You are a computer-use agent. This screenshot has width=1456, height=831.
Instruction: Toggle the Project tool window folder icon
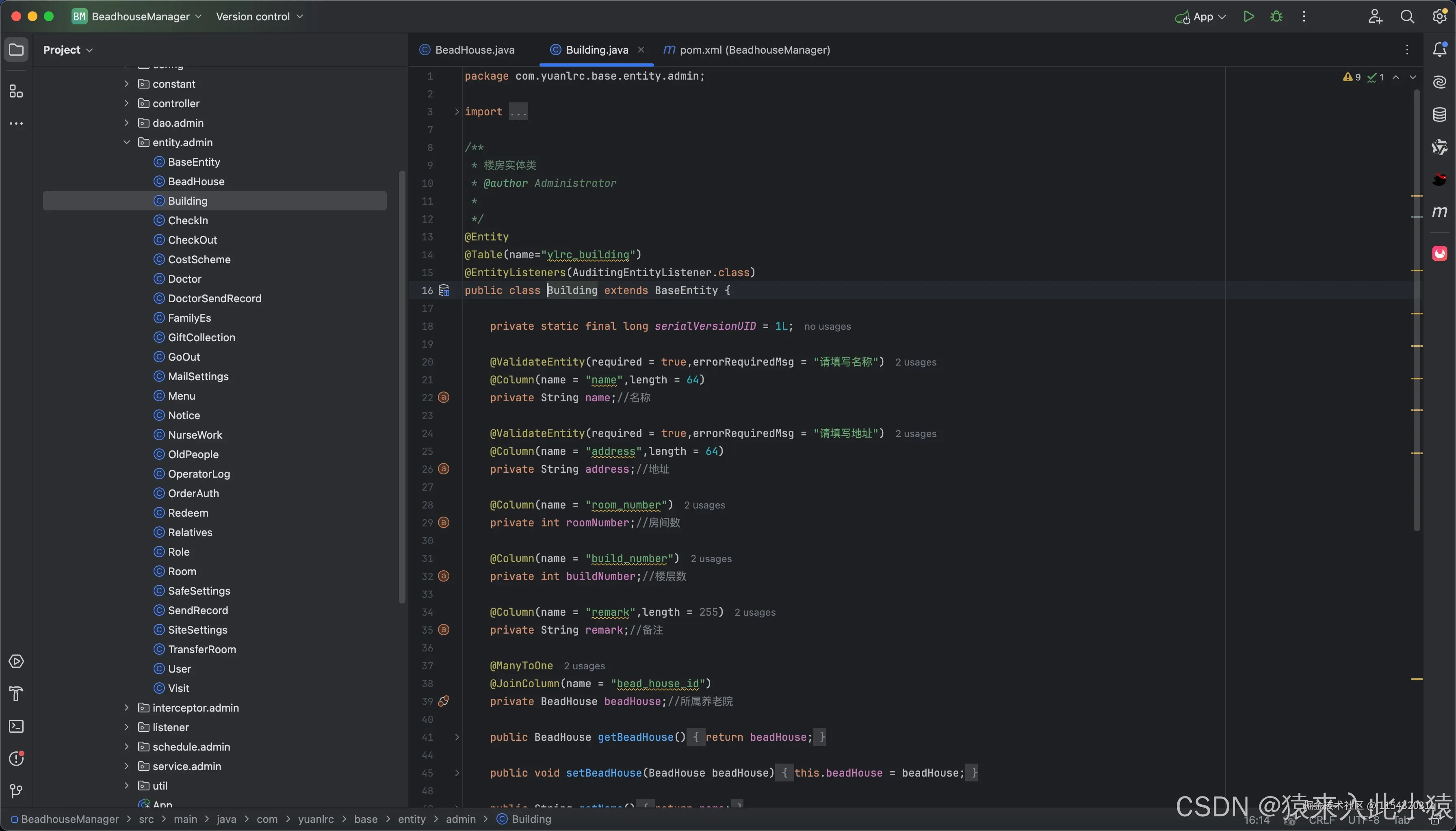tap(16, 50)
